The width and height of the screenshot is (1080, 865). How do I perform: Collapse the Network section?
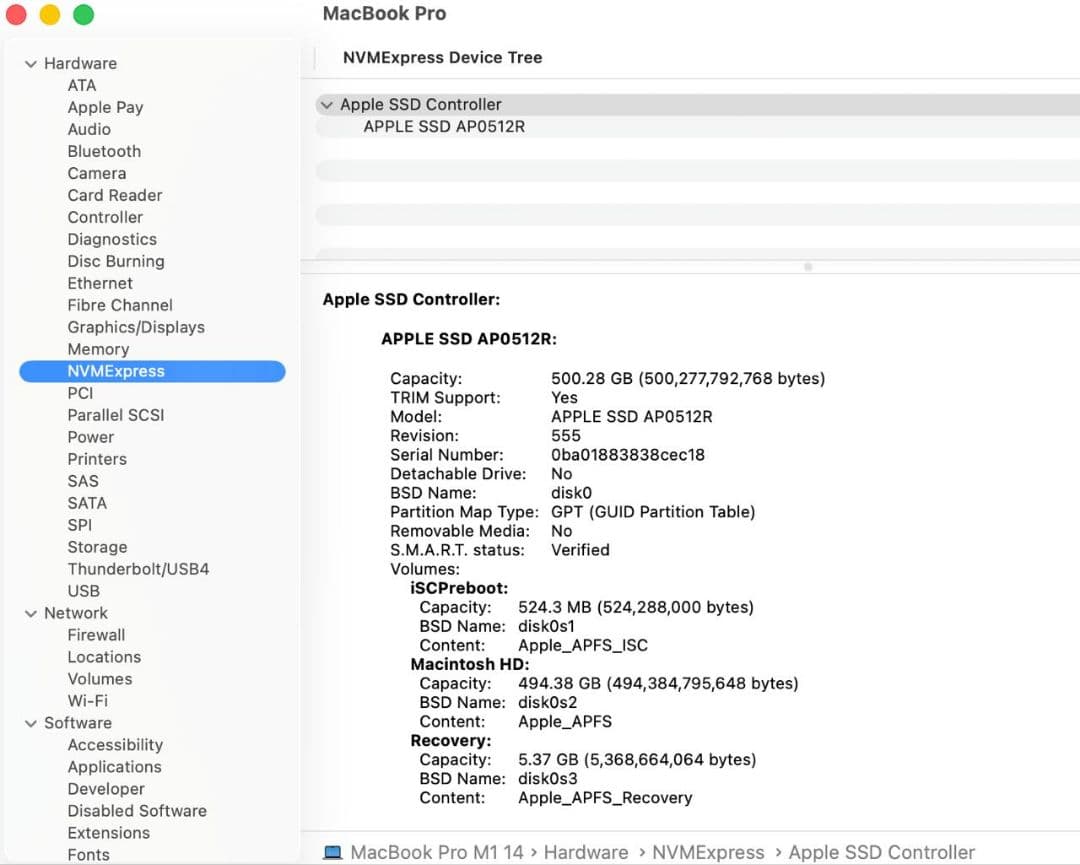click(x=30, y=613)
